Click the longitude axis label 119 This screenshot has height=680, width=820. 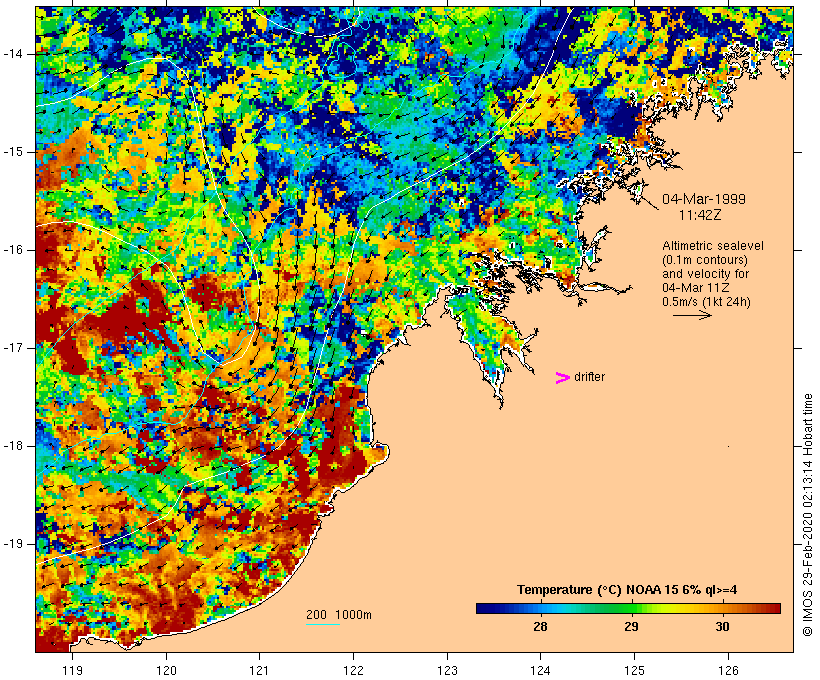click(72, 671)
